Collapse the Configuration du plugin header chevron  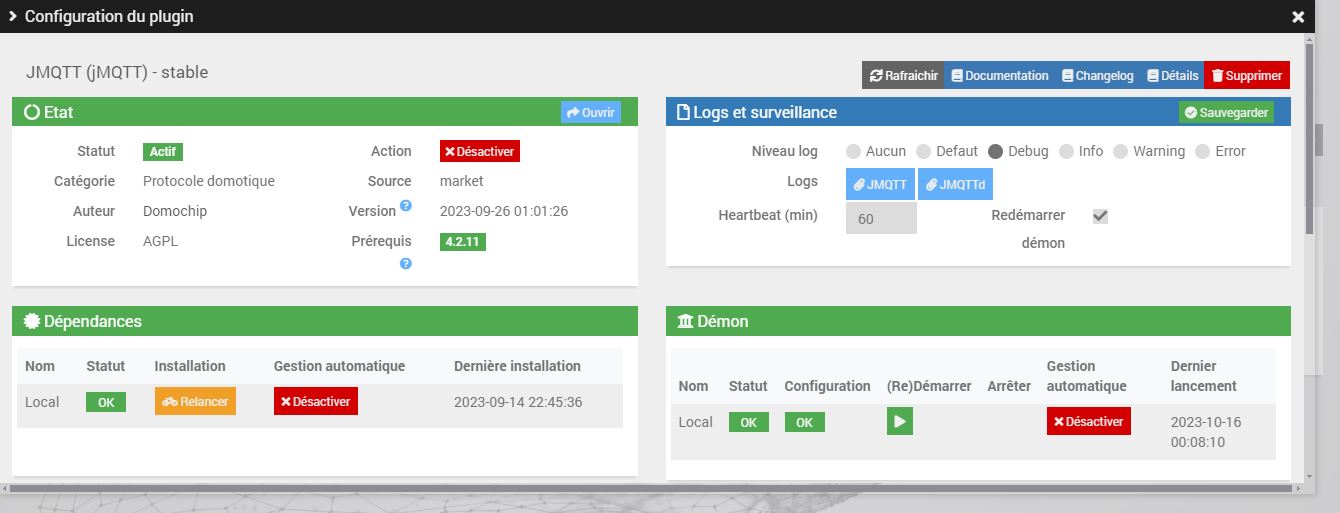click(13, 16)
